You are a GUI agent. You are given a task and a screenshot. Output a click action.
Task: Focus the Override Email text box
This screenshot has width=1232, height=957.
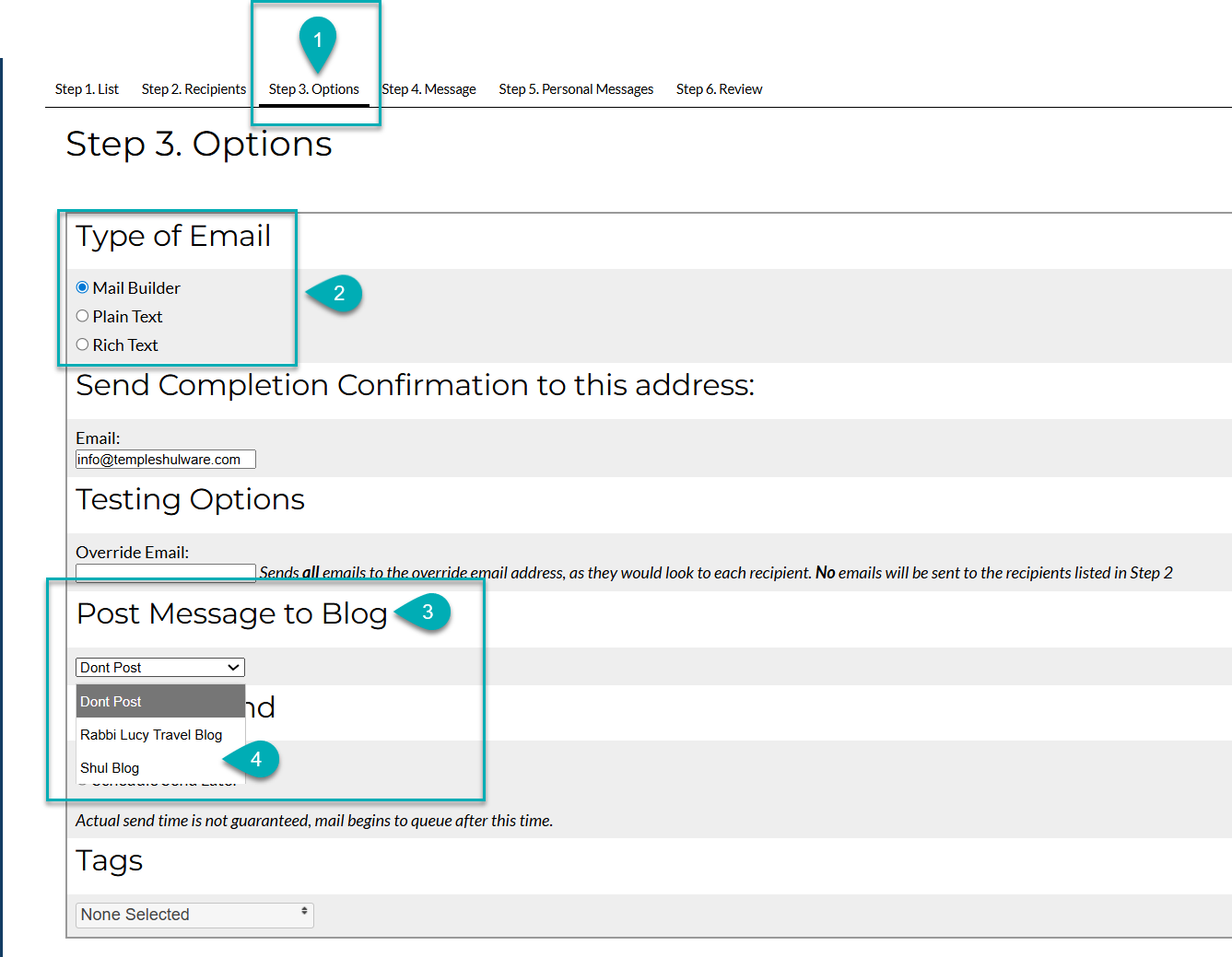tap(165, 573)
